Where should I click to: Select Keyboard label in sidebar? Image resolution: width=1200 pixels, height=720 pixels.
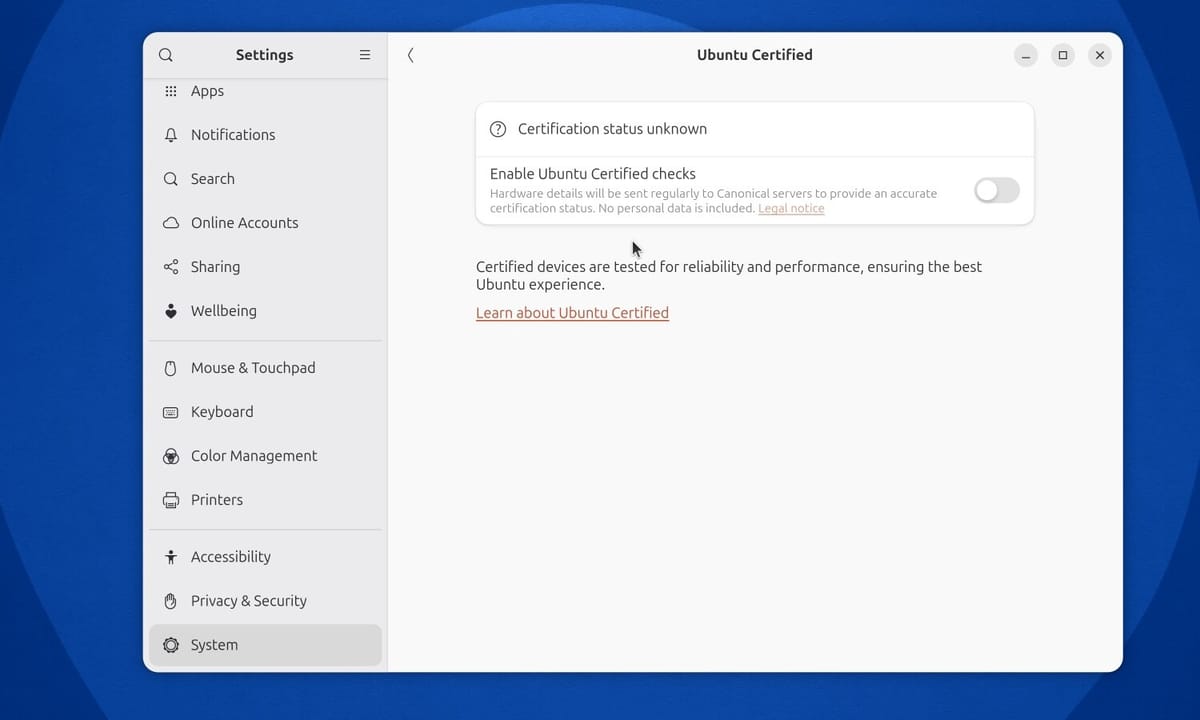coord(222,412)
